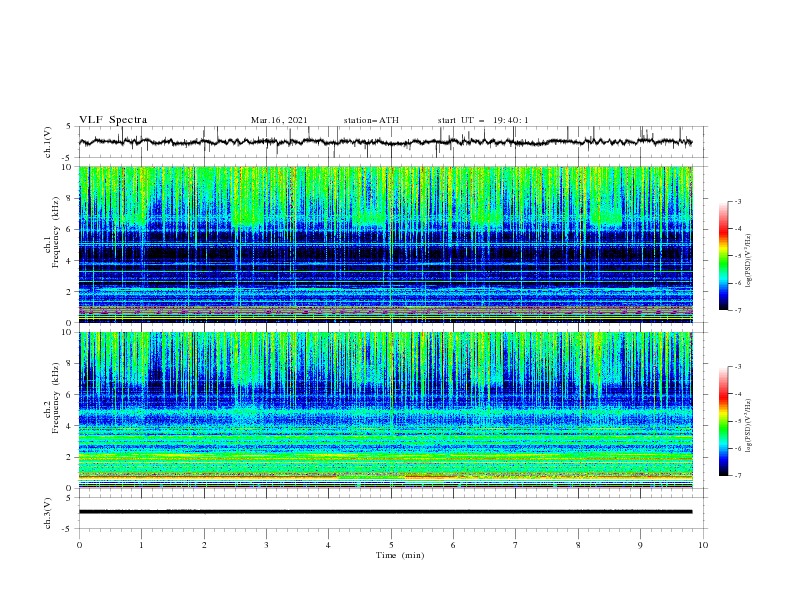792x612 pixels.
Task: Click time axis tick label "1"
Action: point(141,545)
